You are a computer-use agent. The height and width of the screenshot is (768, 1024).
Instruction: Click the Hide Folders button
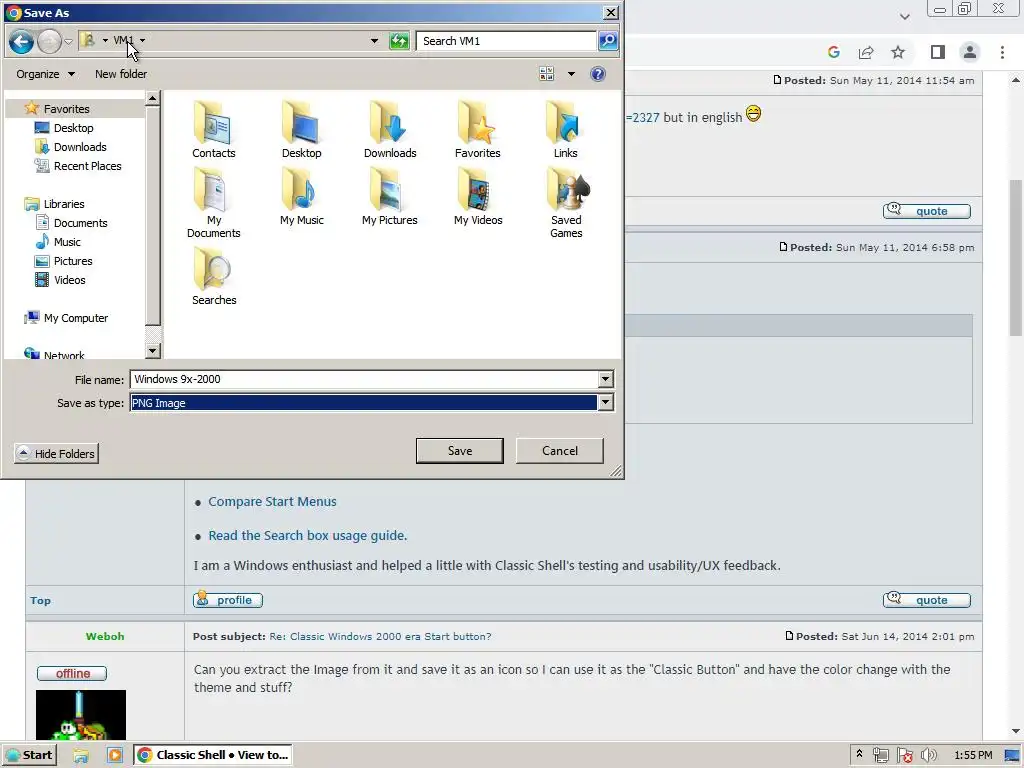[56, 453]
